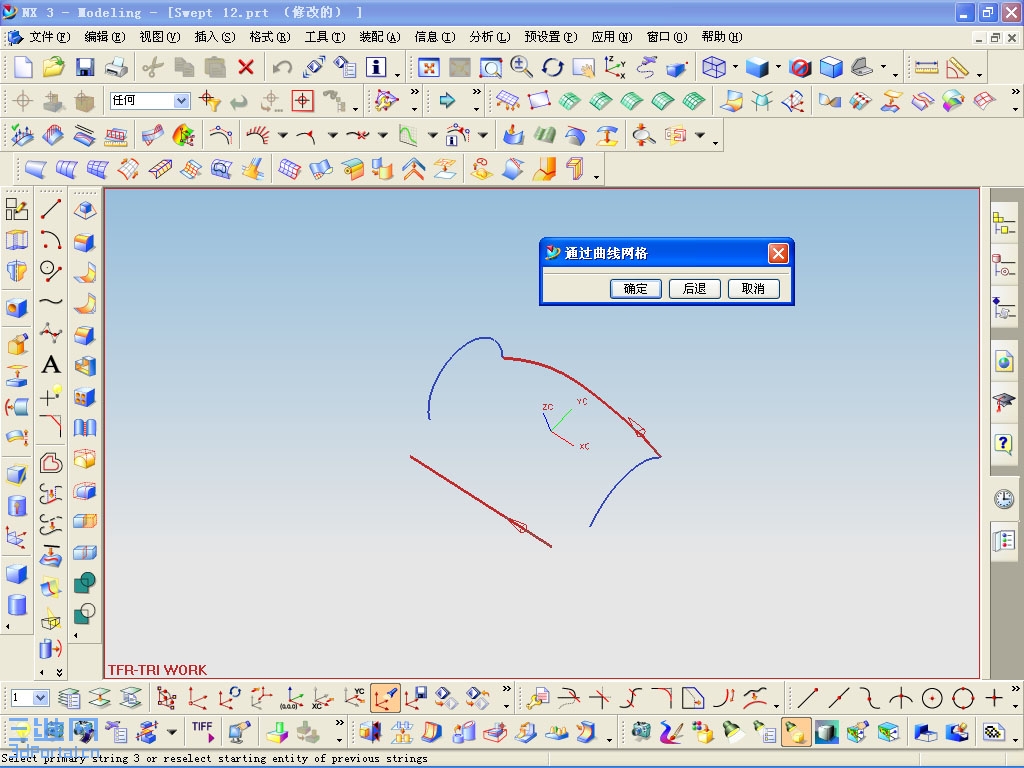Open the Information (i) icon
Viewport: 1024px width, 768px height.
(376, 67)
